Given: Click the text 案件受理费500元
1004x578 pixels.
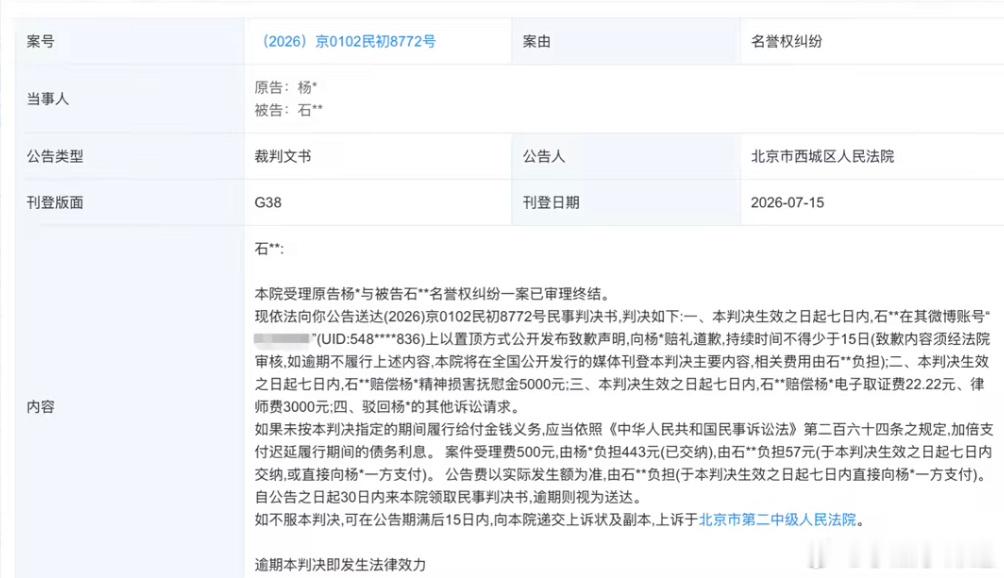Looking at the screenshot, I should point(500,452).
